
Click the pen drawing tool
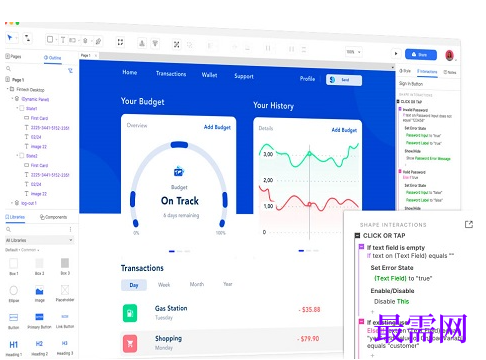click(98, 41)
